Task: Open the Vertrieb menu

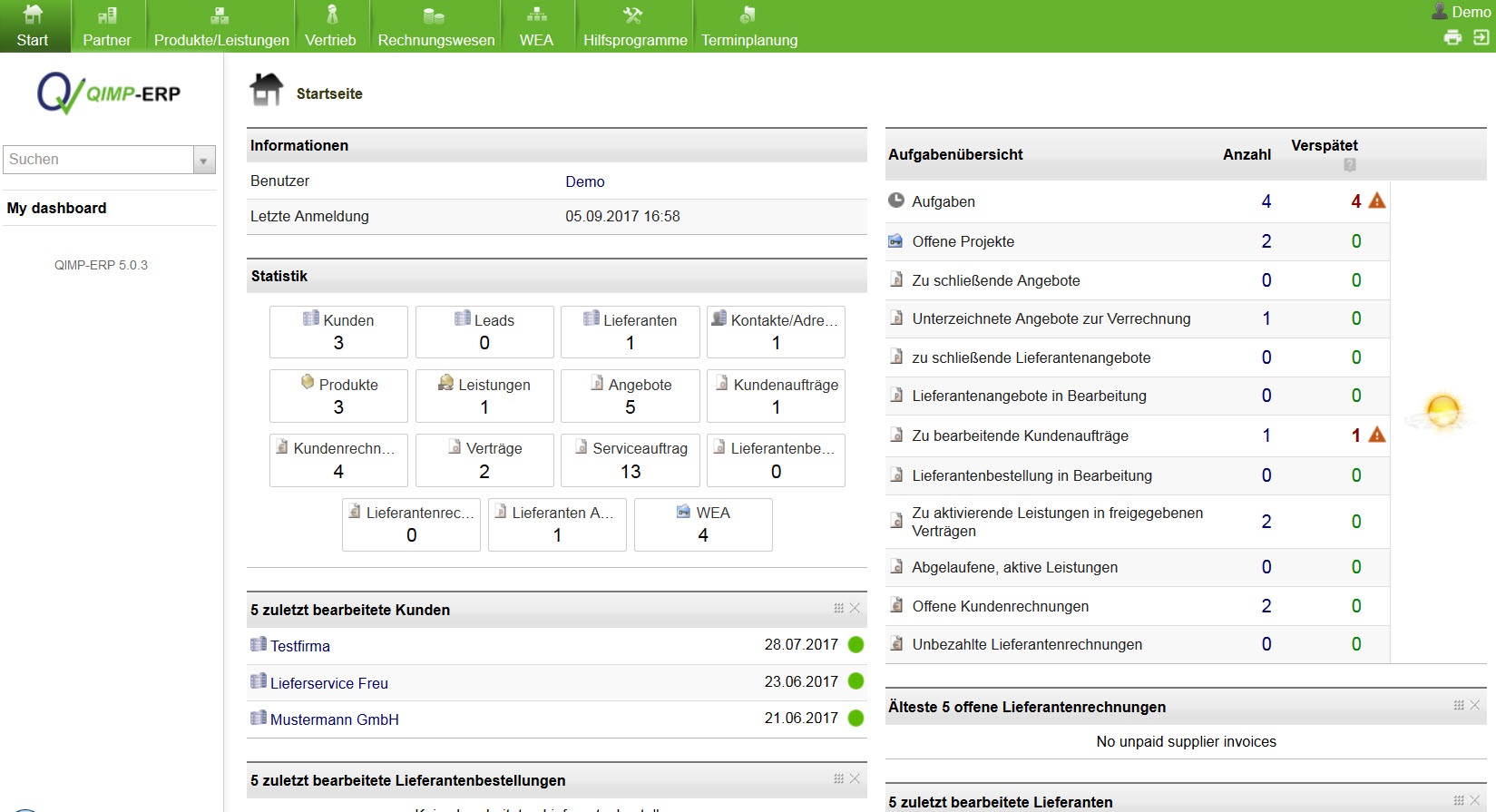Action: pos(330,26)
